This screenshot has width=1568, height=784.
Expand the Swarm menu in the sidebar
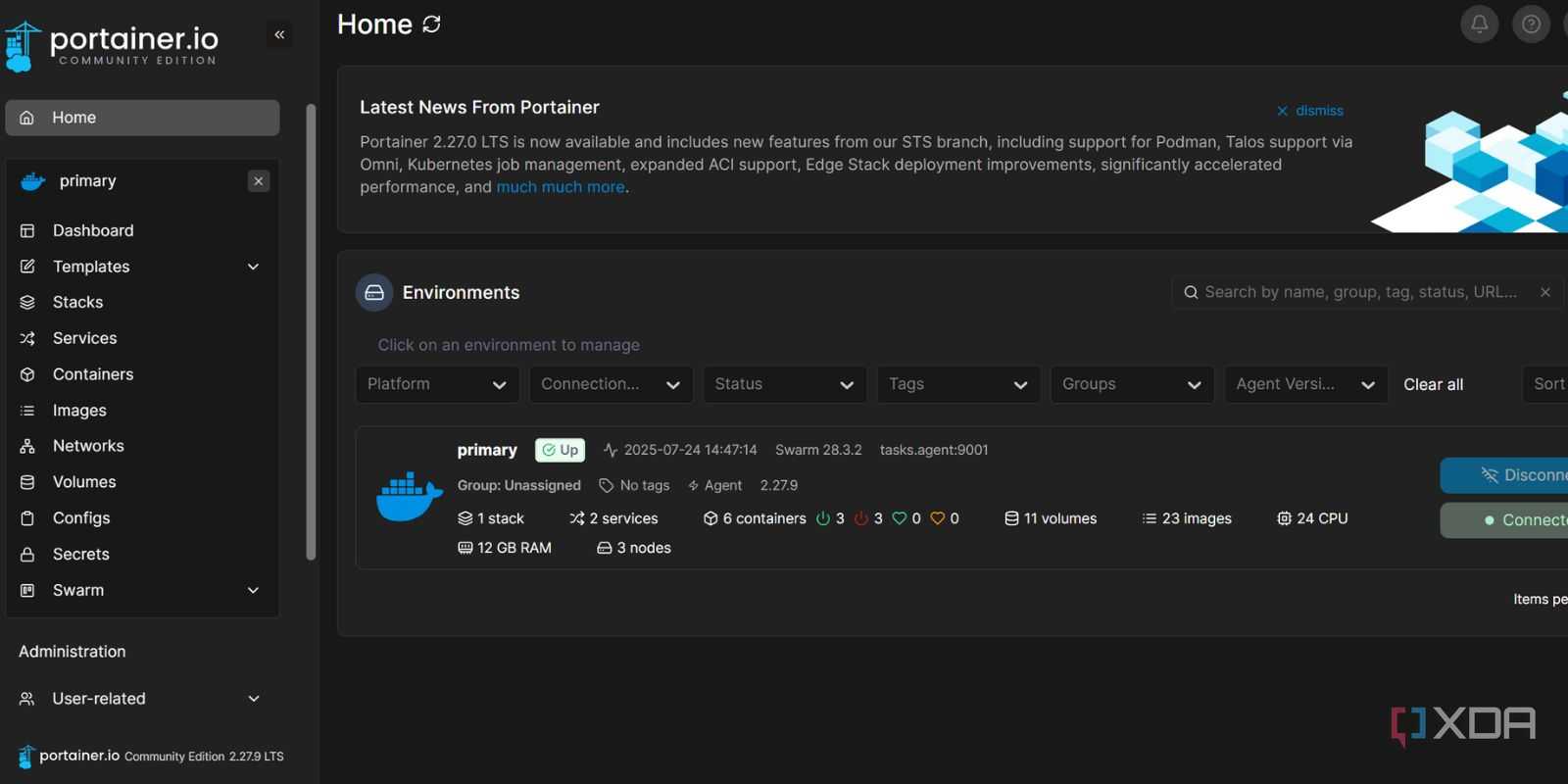click(x=142, y=590)
